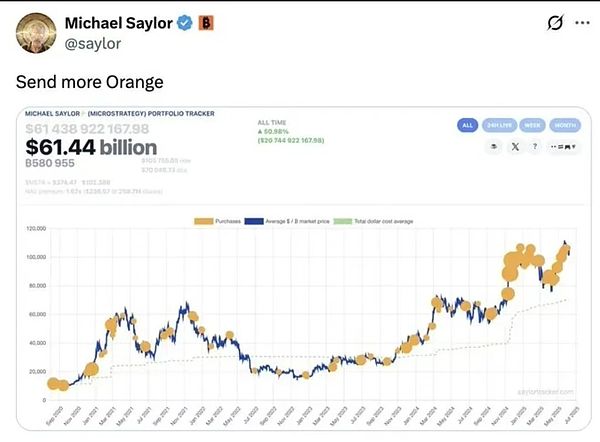
Task: Open the three-dot post options menu
Action: pos(585,23)
